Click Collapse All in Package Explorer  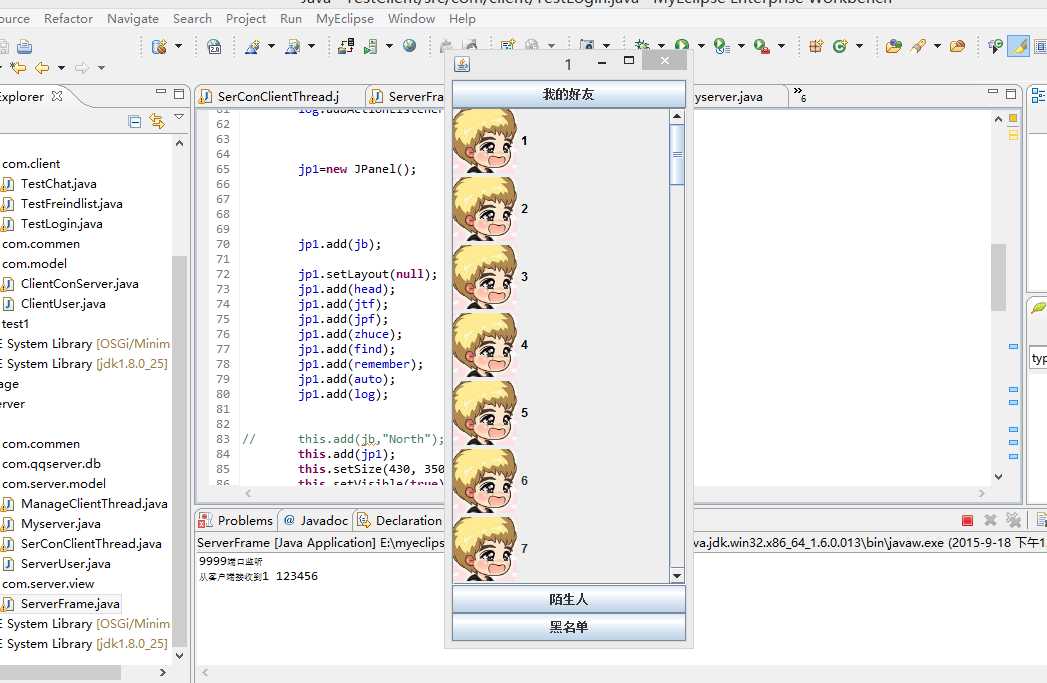click(134, 122)
